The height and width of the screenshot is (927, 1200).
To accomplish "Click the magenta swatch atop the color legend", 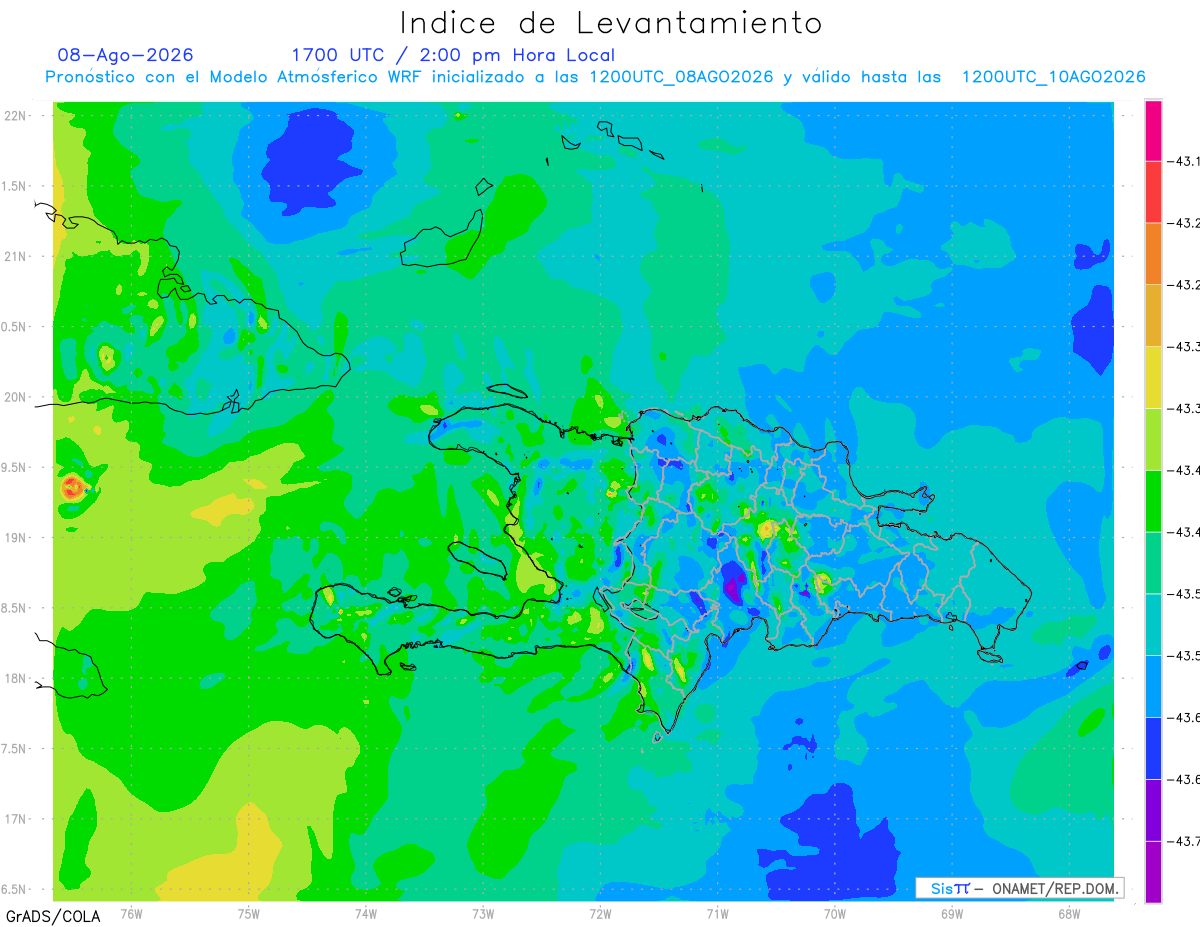I will click(1153, 131).
